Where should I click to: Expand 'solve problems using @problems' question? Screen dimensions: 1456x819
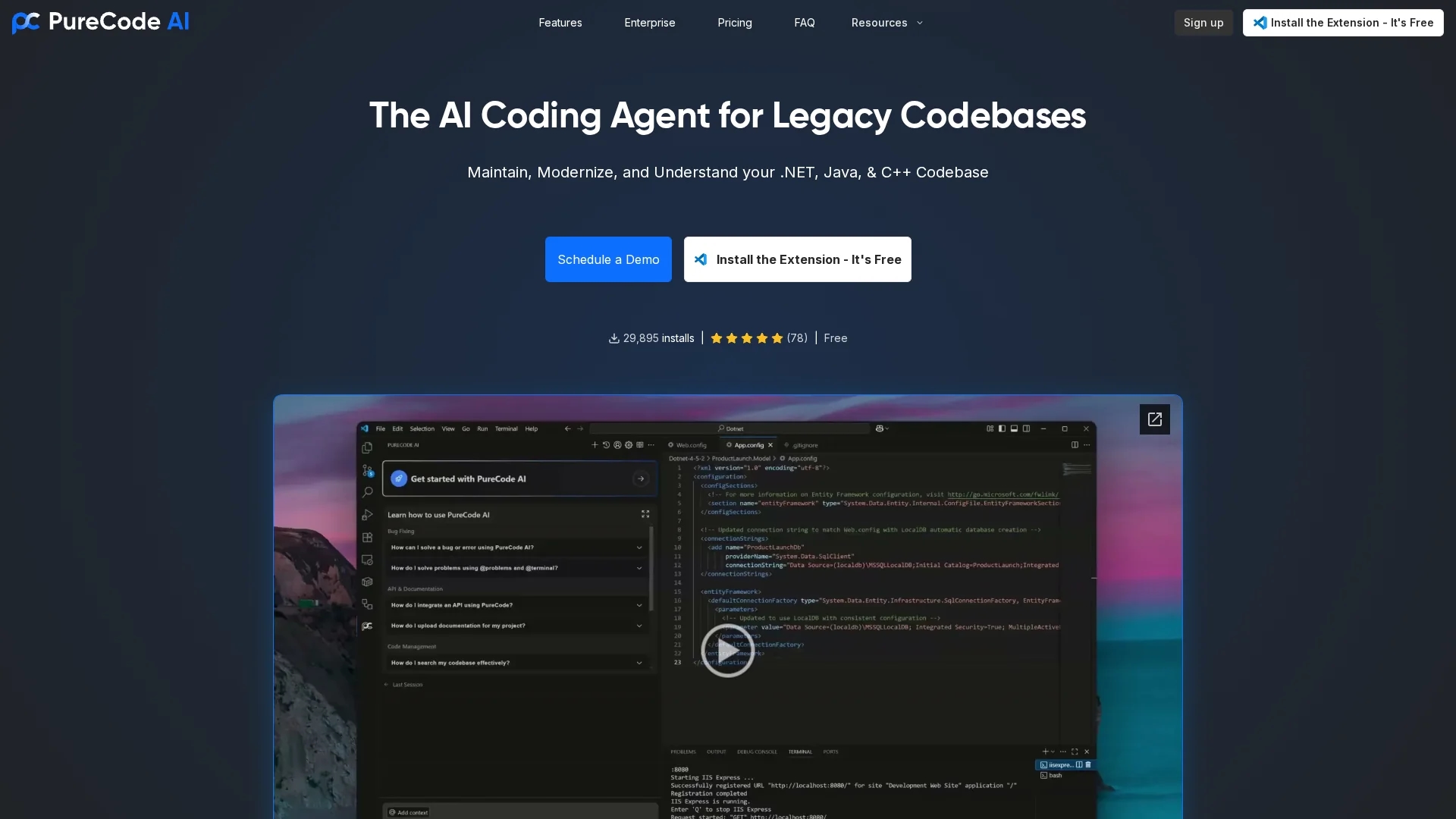517,568
